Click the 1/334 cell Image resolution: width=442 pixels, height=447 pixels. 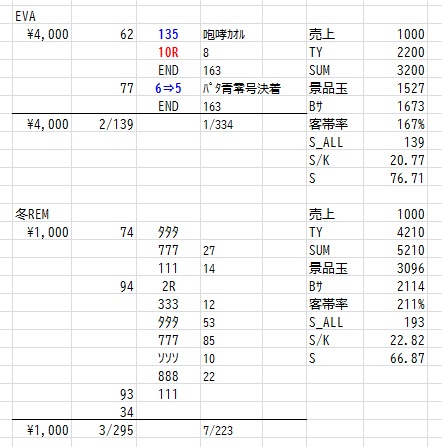218,125
